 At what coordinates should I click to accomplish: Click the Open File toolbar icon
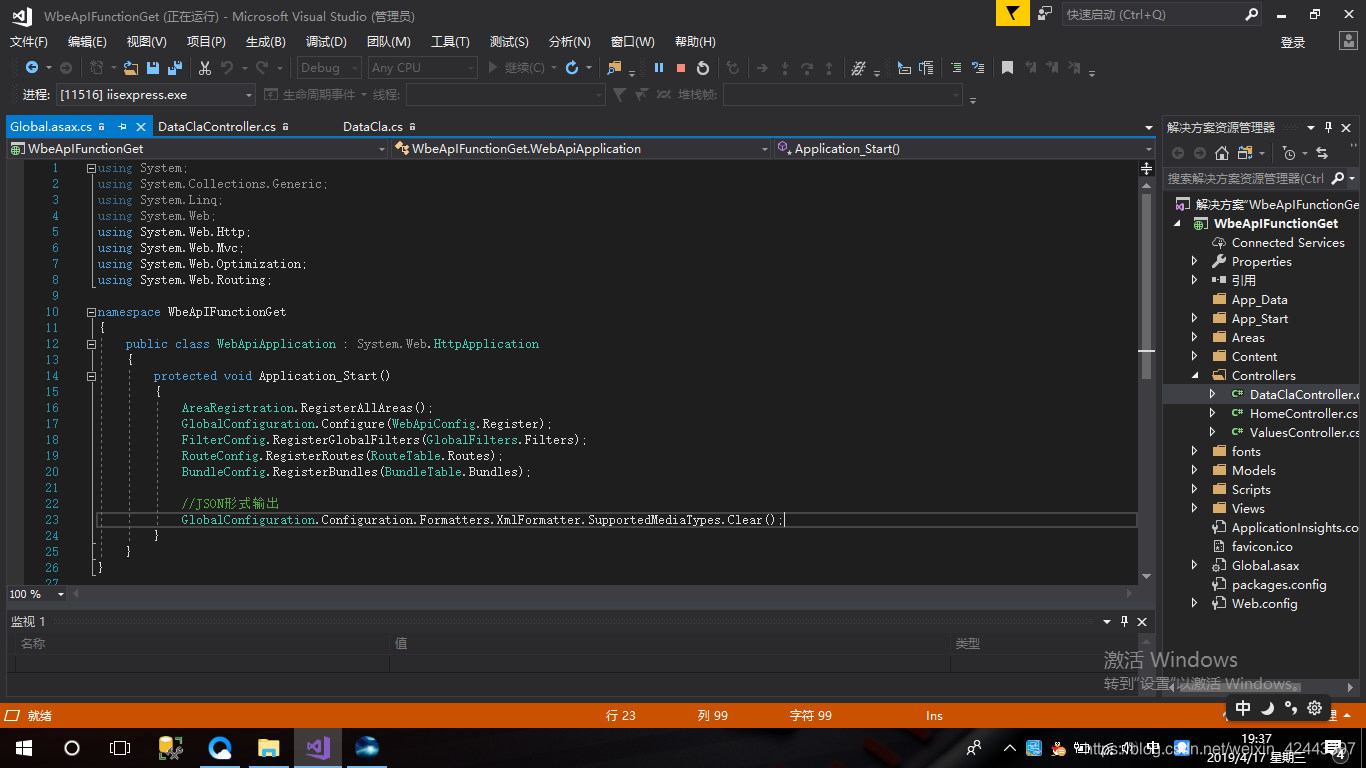point(131,68)
